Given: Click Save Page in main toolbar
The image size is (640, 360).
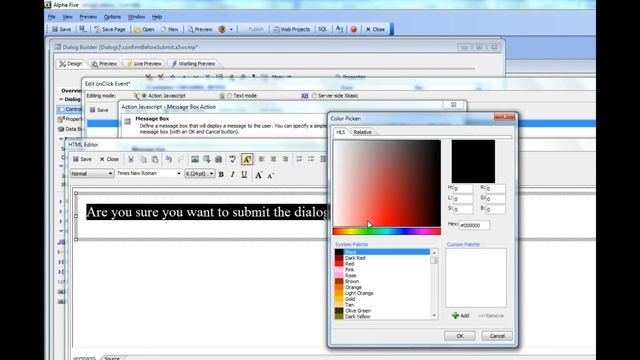Looking at the screenshot, I should 110,29.
